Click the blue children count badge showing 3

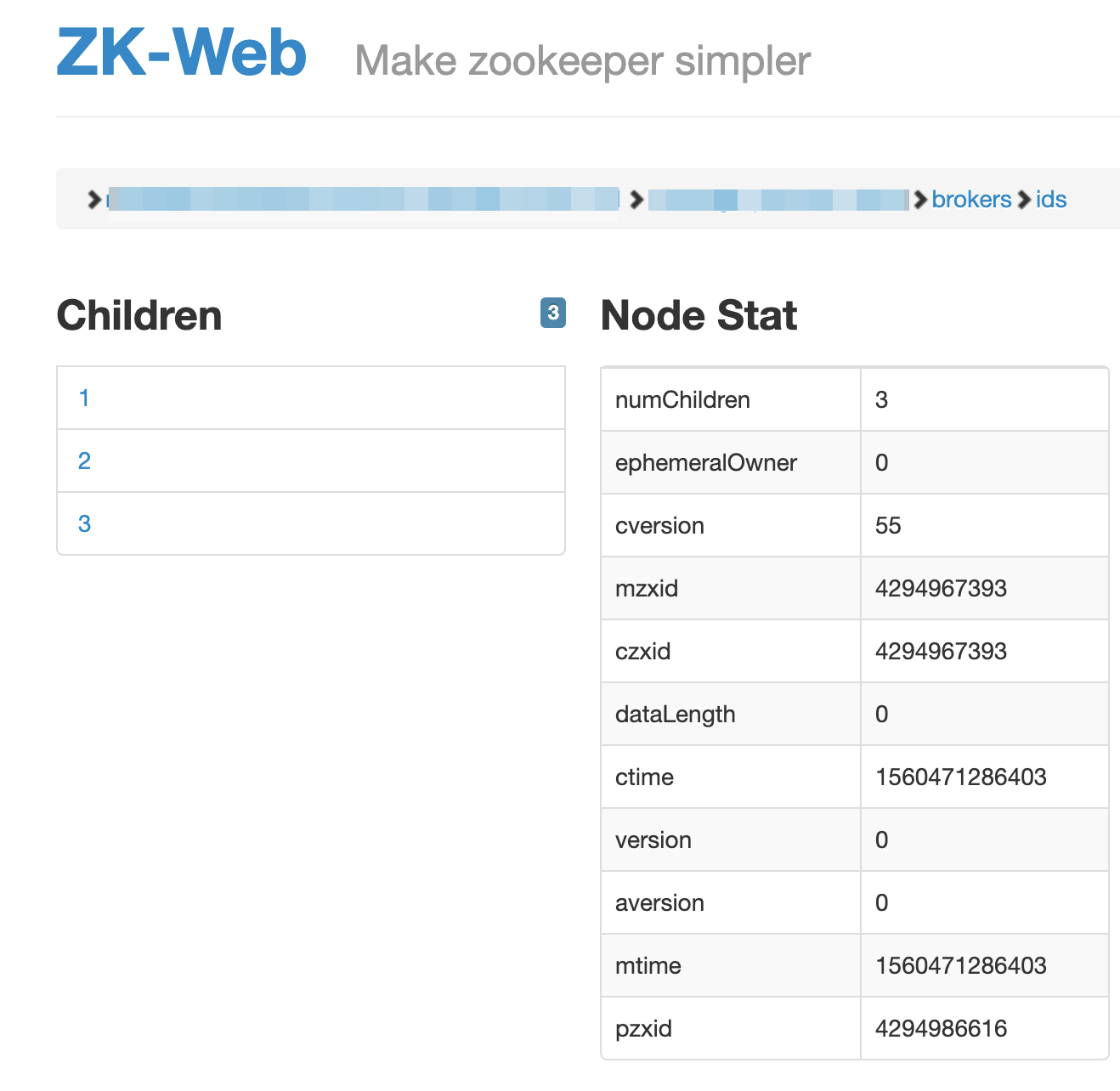tap(552, 313)
